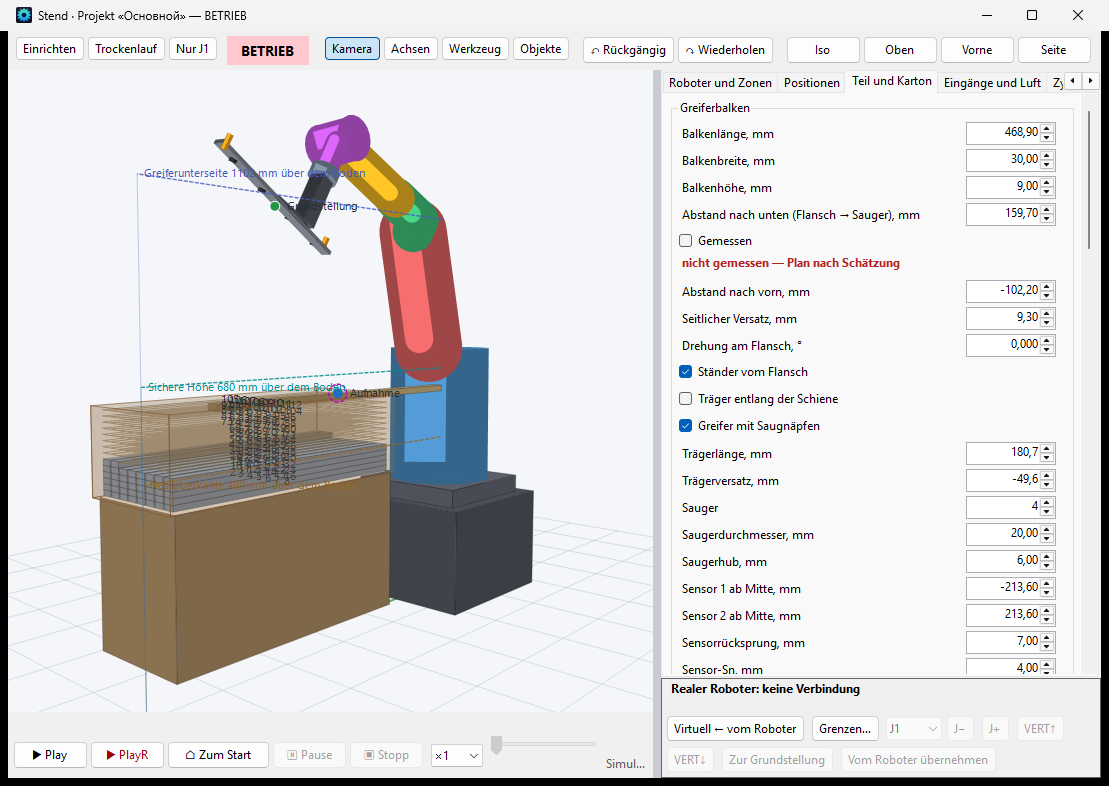Open the Roboter und Zonen tab

click(720, 83)
